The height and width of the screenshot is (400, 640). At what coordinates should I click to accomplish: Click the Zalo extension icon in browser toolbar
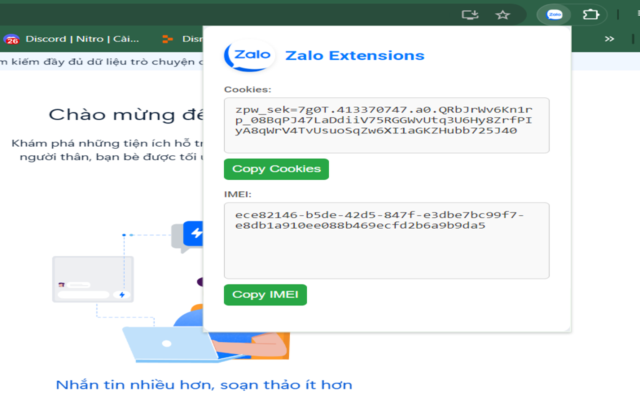pyautogui.click(x=554, y=14)
